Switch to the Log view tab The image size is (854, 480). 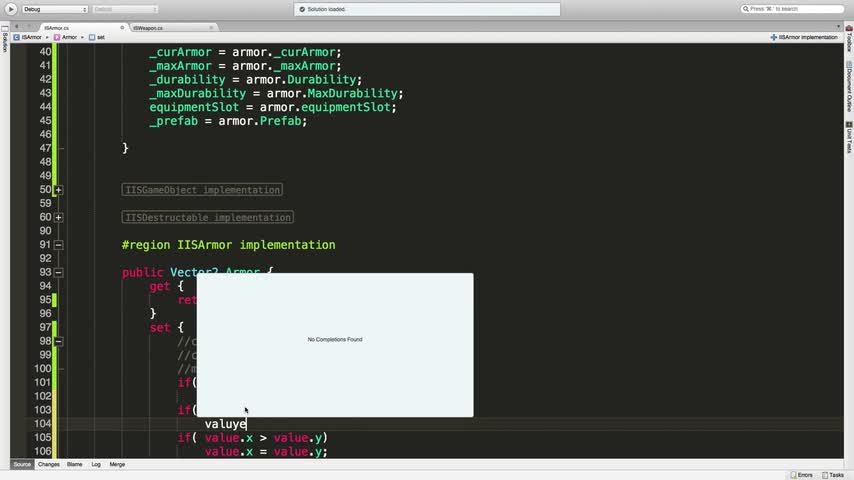(96, 465)
